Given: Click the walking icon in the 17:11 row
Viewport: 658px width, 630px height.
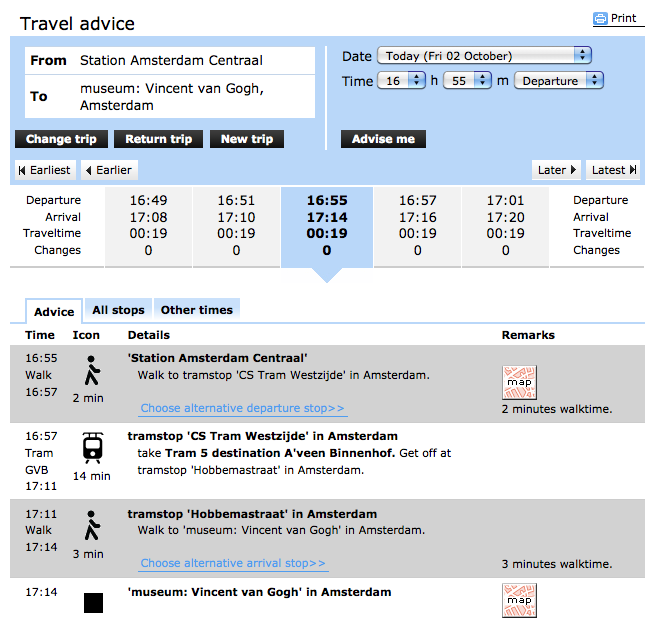Looking at the screenshot, I should 92,527.
